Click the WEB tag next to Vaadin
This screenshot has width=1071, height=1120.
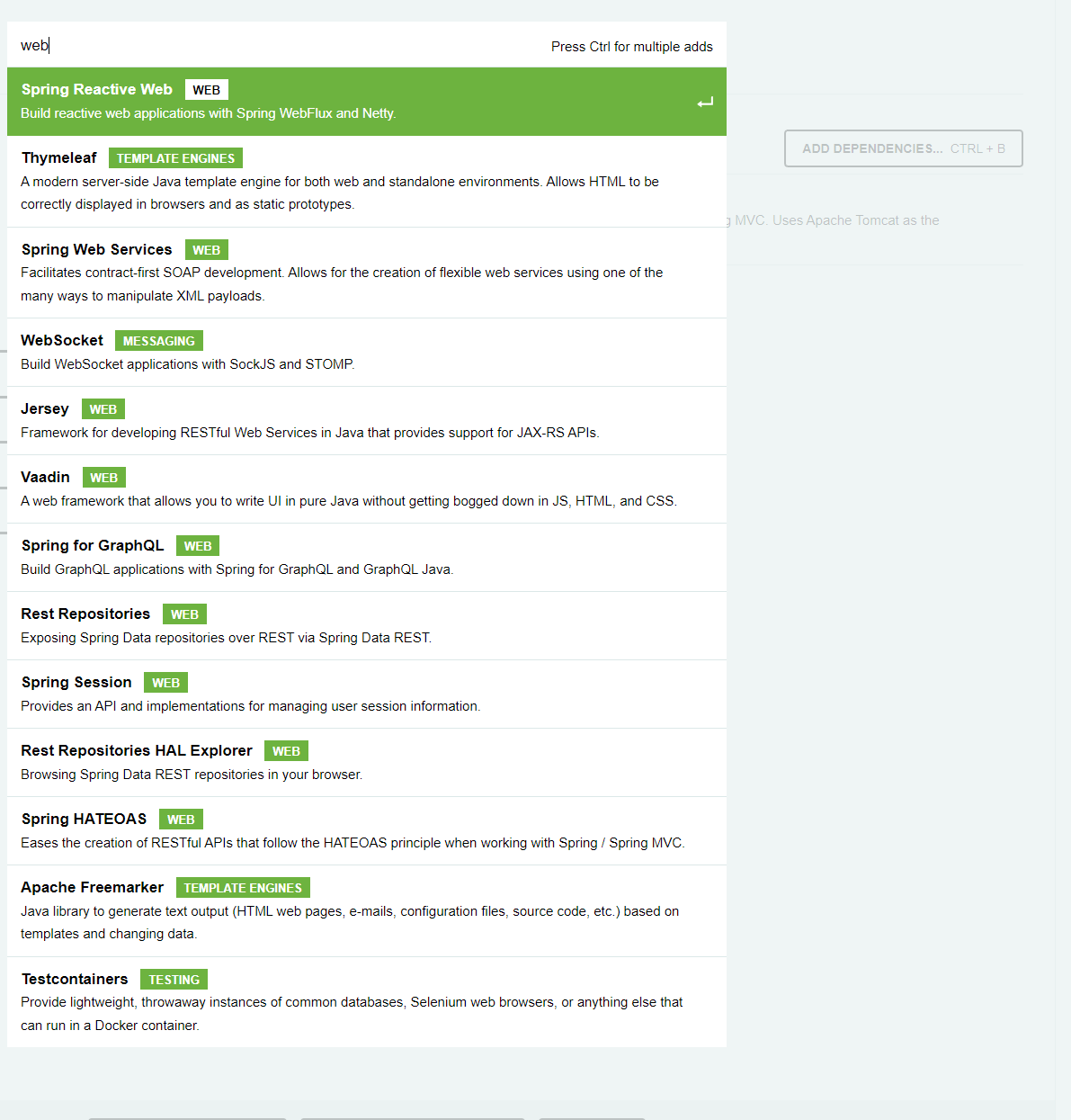tap(104, 478)
